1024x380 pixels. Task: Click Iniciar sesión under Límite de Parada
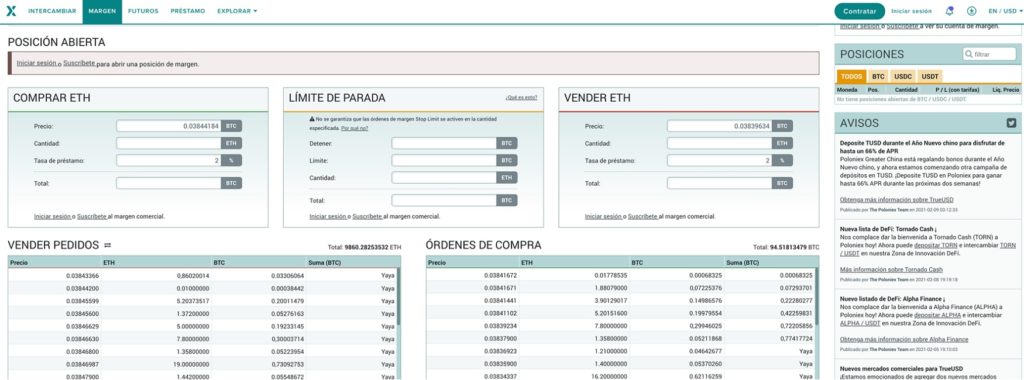[328, 216]
